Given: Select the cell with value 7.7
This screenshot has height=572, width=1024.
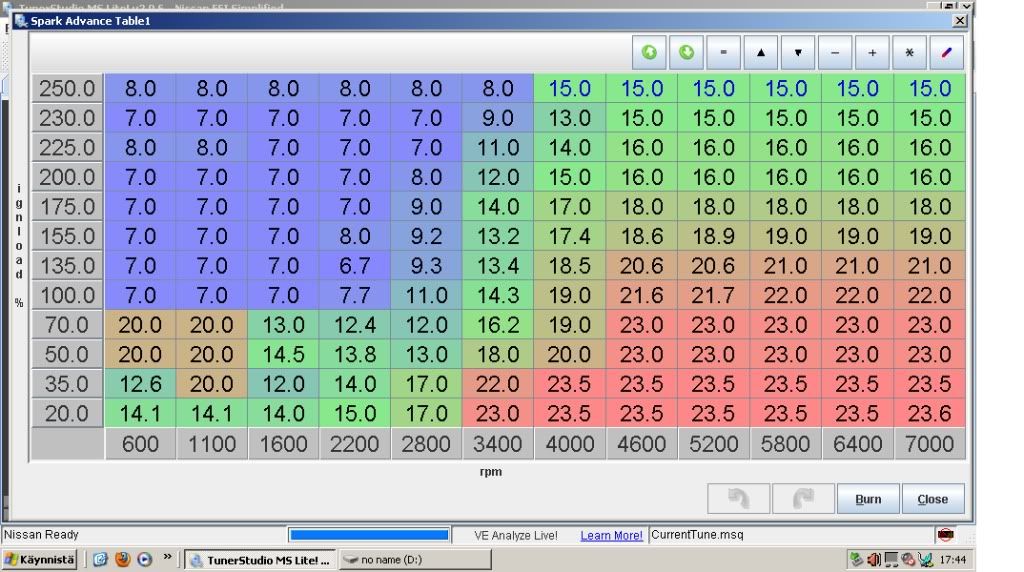Looking at the screenshot, I should click(x=355, y=295).
